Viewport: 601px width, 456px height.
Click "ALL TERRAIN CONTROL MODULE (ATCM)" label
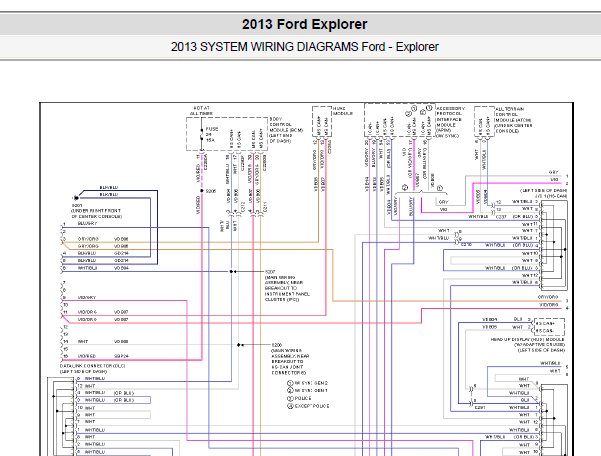(513, 117)
